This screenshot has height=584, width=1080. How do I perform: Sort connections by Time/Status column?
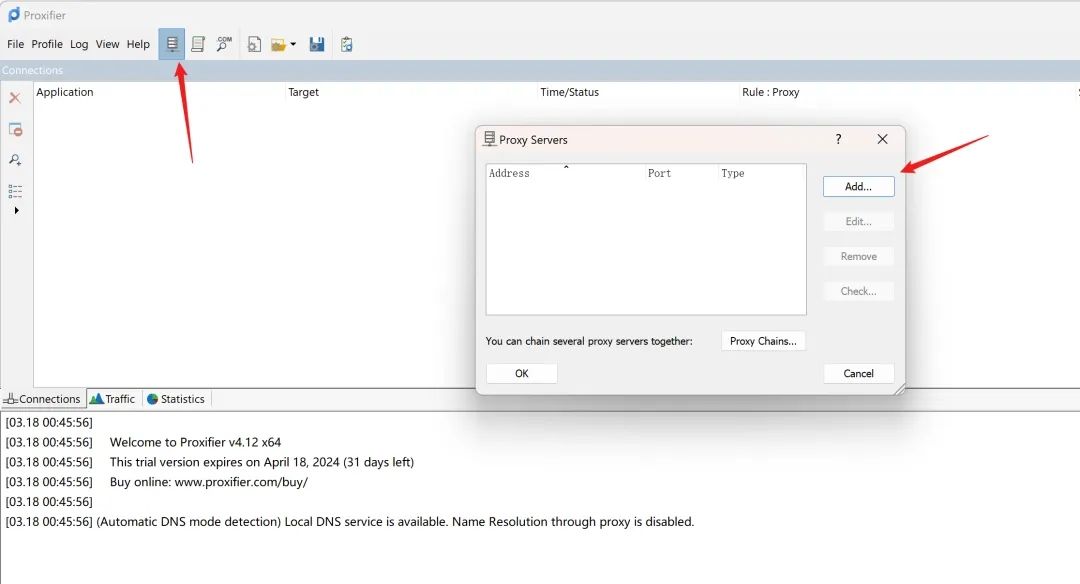pos(639,92)
